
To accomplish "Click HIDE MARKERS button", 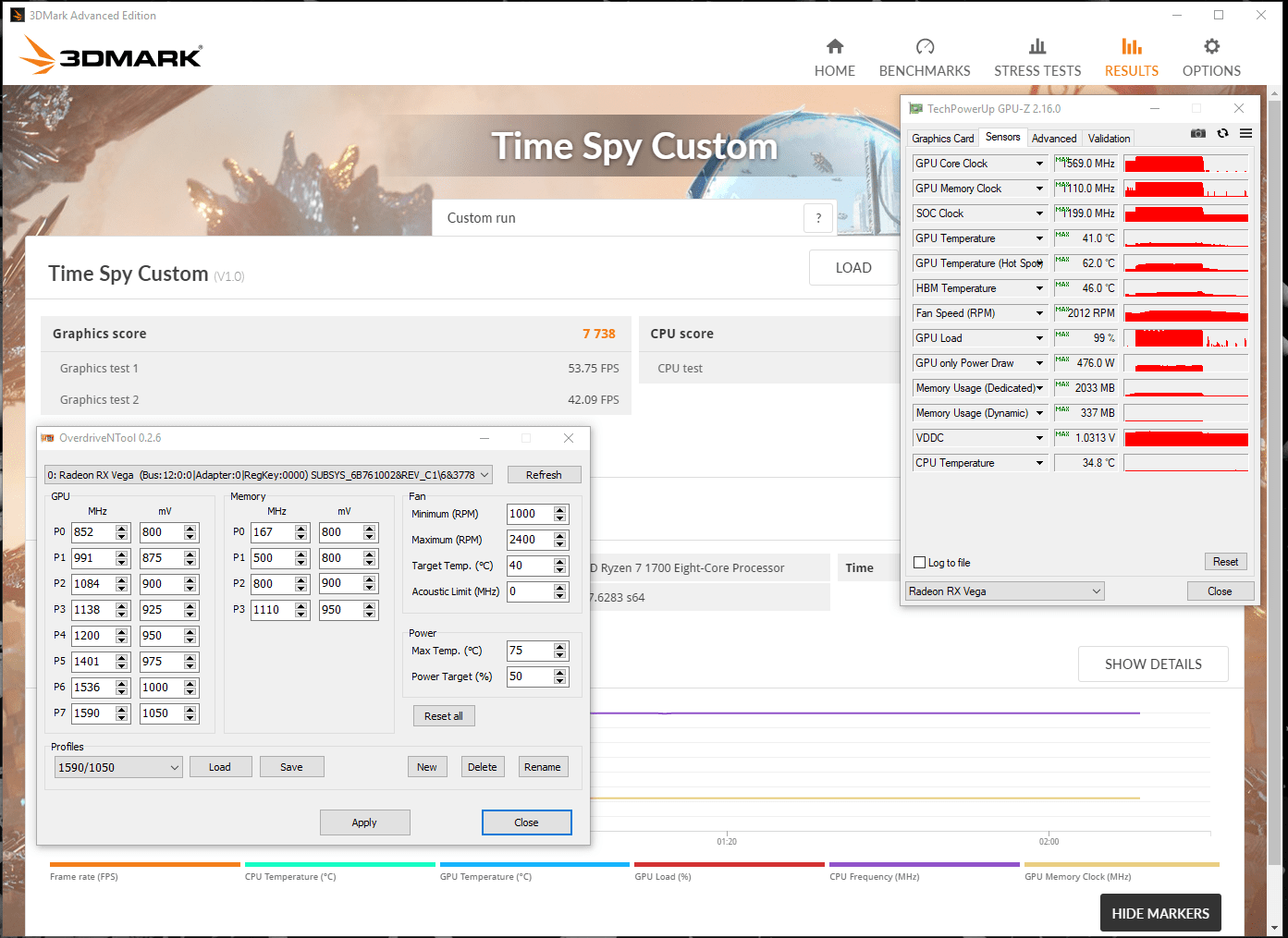I will [x=1160, y=913].
